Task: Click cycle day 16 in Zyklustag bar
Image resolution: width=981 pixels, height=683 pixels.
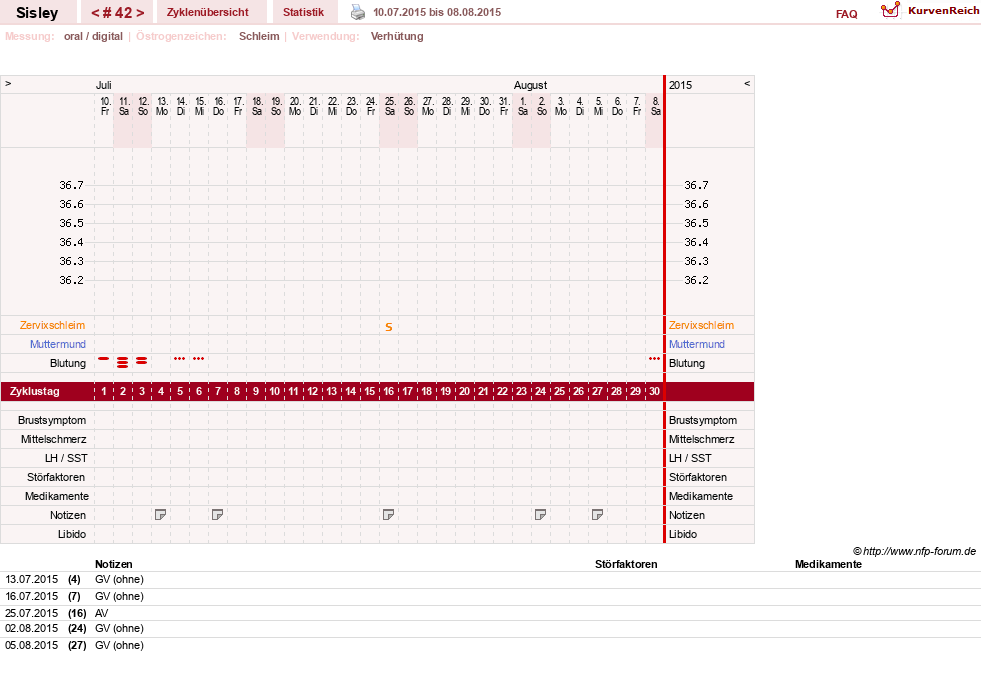Action: pos(389,392)
